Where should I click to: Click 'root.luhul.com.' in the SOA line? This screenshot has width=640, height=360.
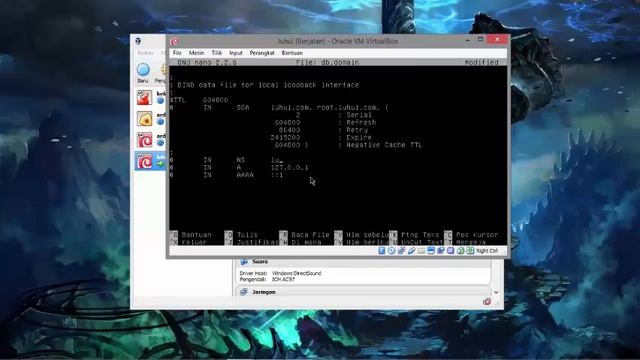[348, 108]
